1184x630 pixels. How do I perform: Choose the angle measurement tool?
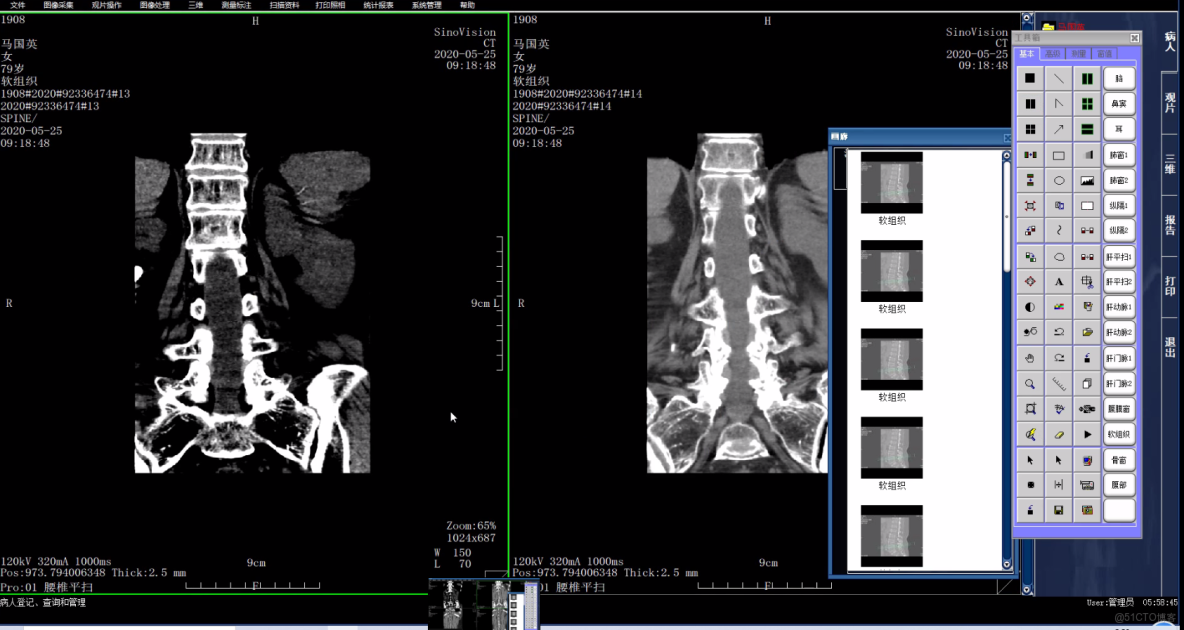(1059, 103)
